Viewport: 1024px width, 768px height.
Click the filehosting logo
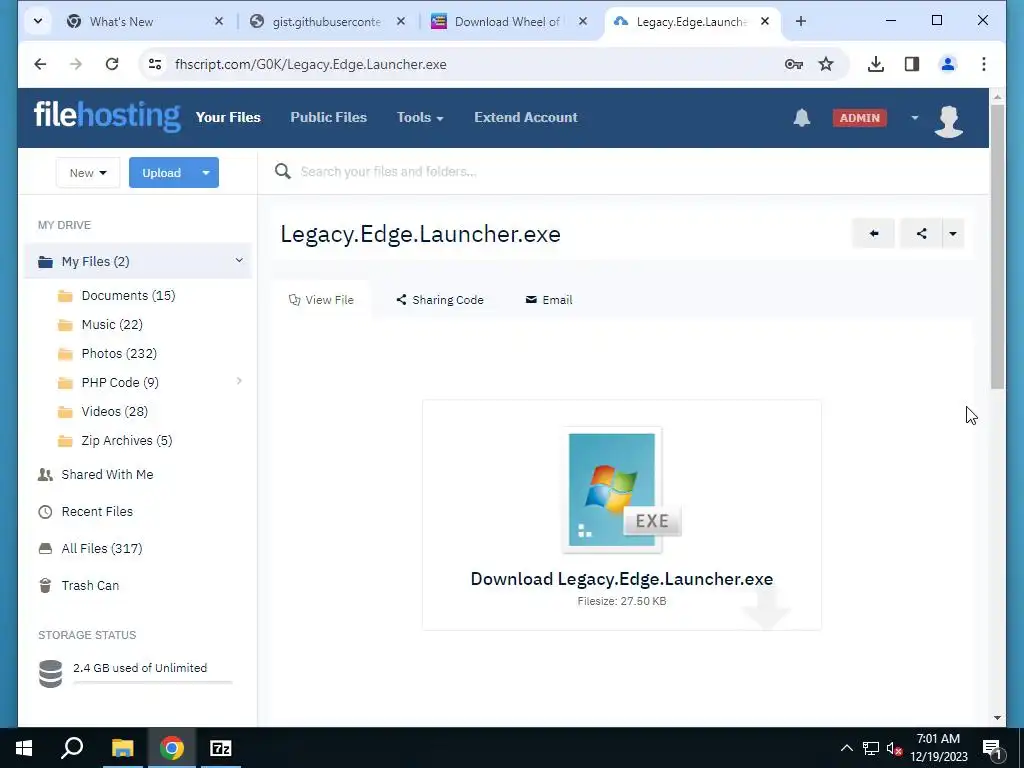tap(107, 116)
